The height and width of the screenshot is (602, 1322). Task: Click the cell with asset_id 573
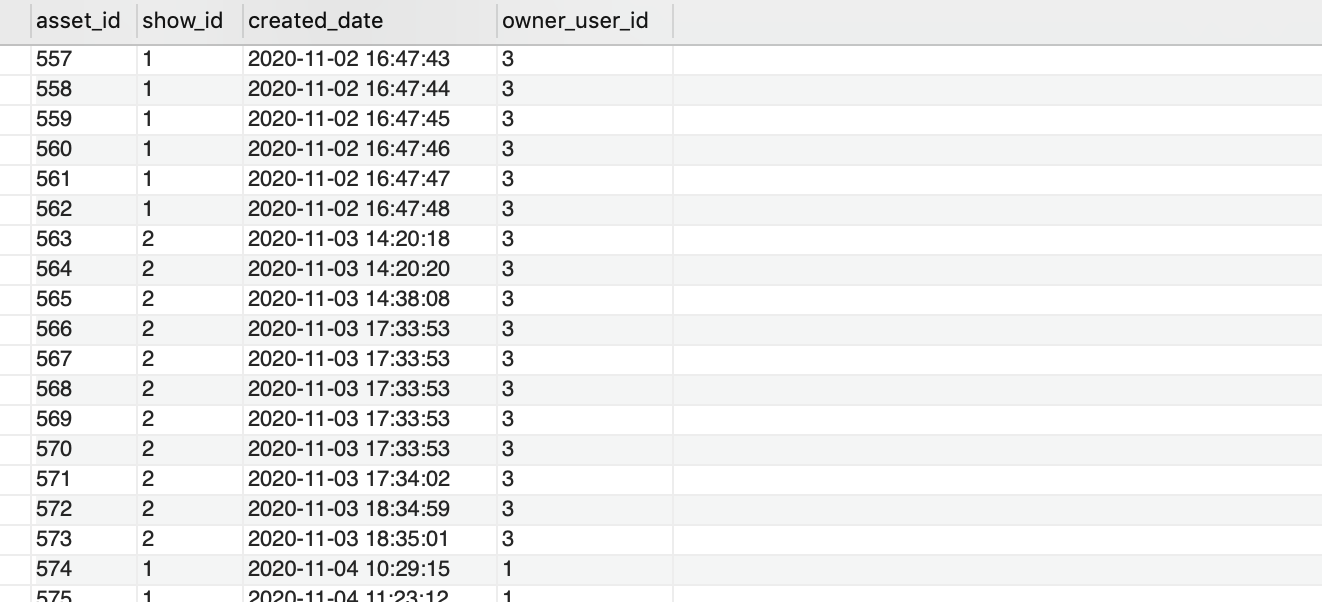(x=54, y=539)
